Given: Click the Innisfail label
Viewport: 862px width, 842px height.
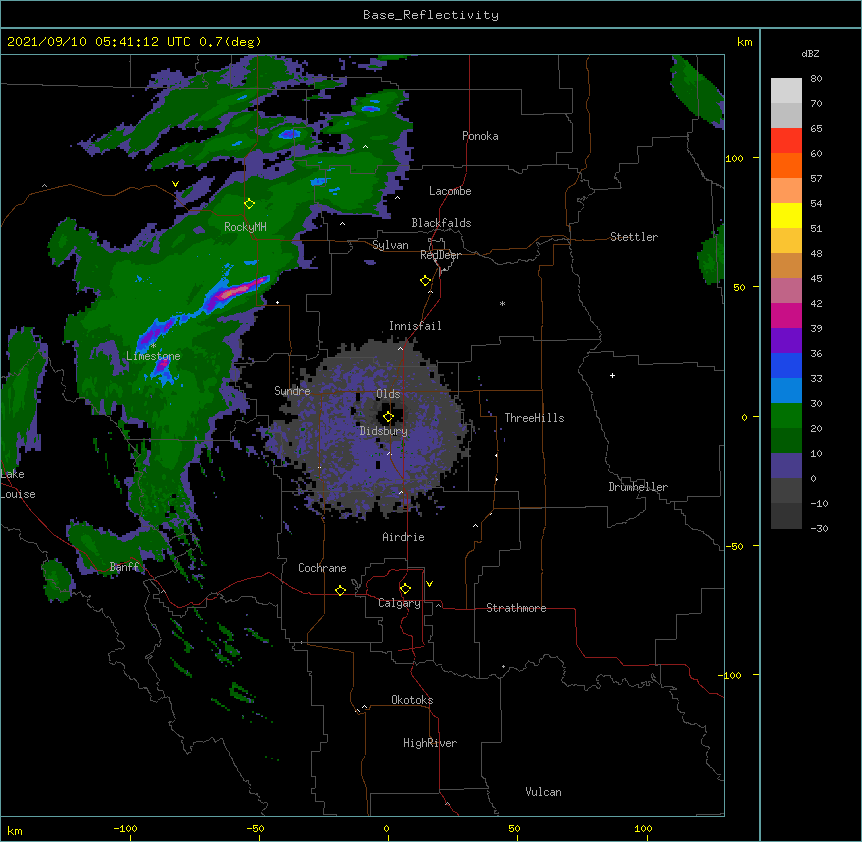Looking at the screenshot, I should [x=415, y=326].
